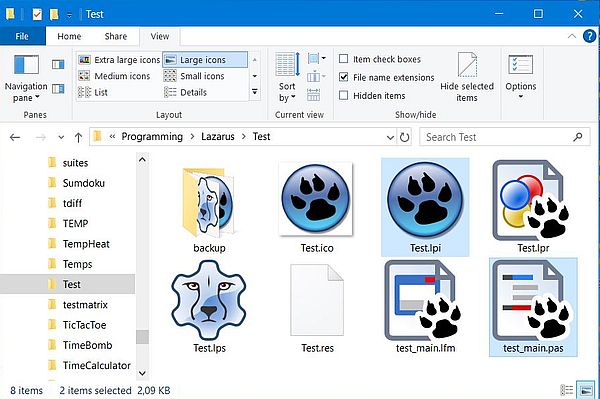Open the Options icon
600x399 pixels.
[520, 64]
